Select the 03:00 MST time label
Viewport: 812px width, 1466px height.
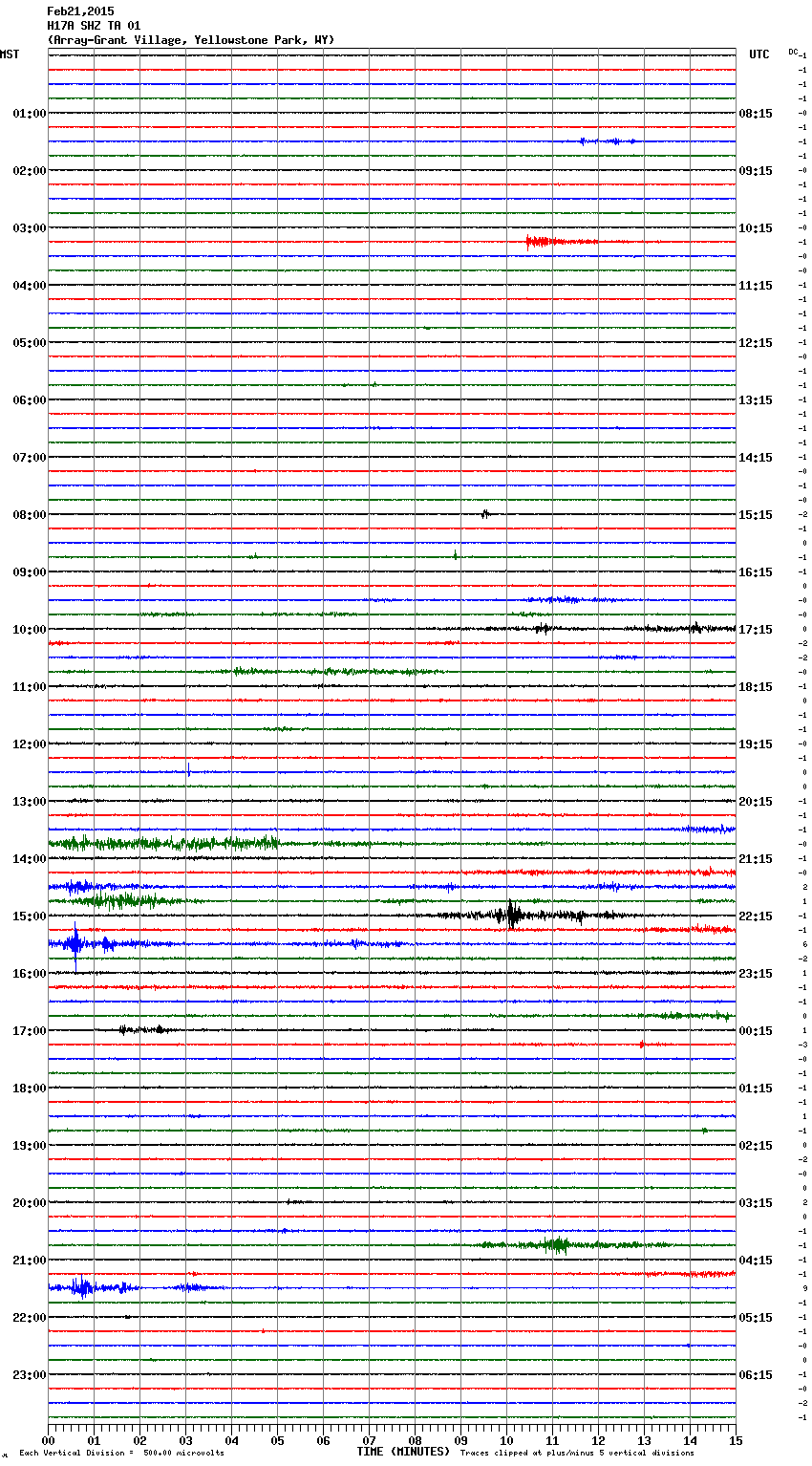(x=30, y=228)
